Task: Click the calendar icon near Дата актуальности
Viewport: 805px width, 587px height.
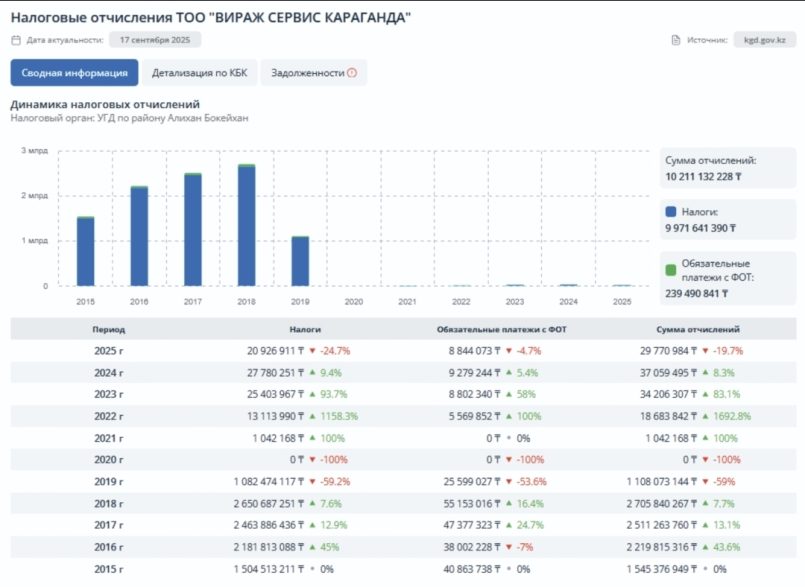Action: point(16,40)
